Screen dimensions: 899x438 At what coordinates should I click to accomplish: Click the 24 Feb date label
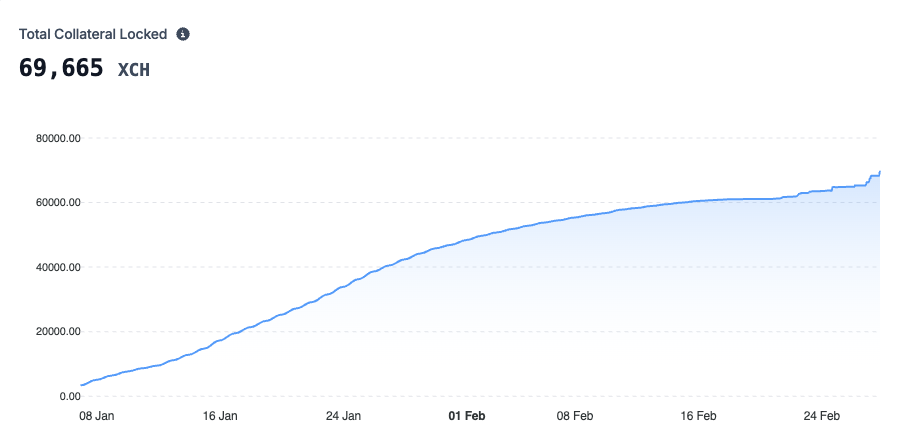tap(822, 416)
